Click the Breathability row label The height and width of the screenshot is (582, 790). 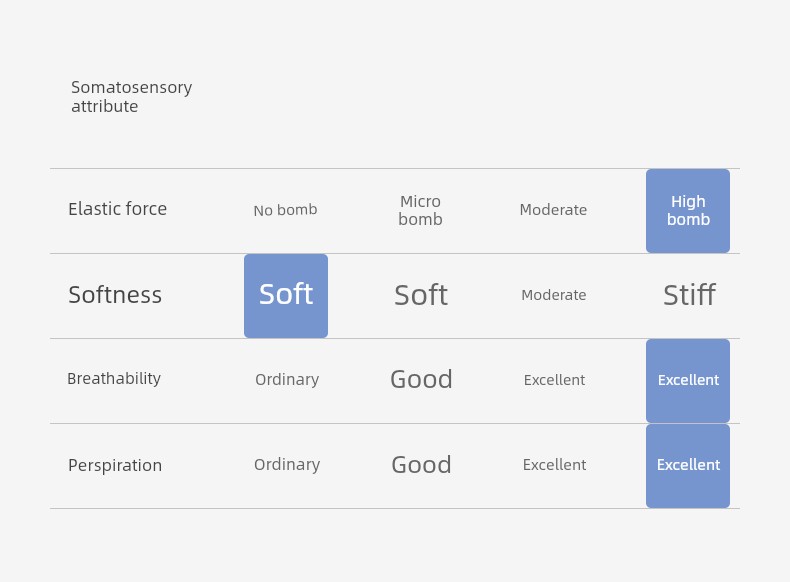114,378
